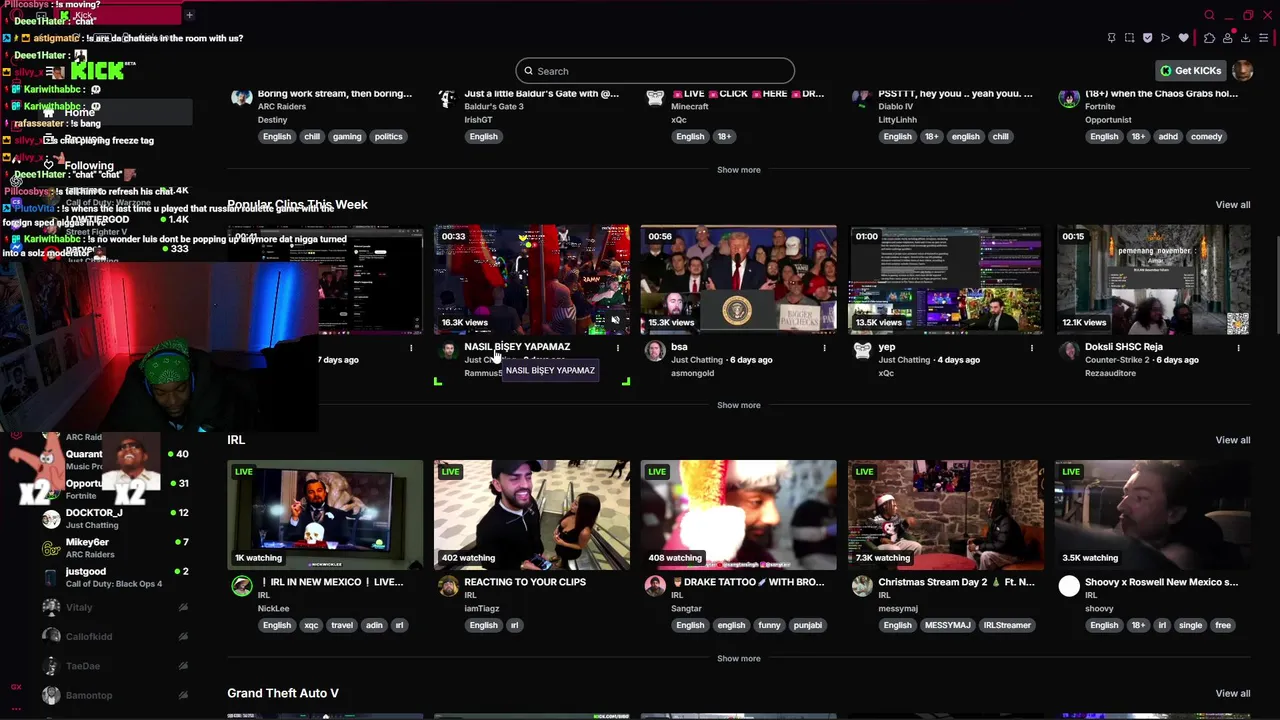Viewport: 1280px width, 720px height.
Task: Select the gaming tag
Action: tap(347, 137)
